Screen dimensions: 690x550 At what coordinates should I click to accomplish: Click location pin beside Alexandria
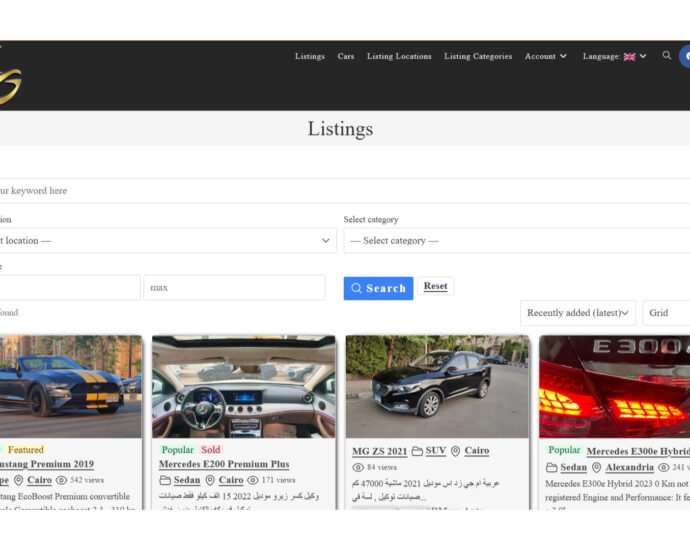596,467
